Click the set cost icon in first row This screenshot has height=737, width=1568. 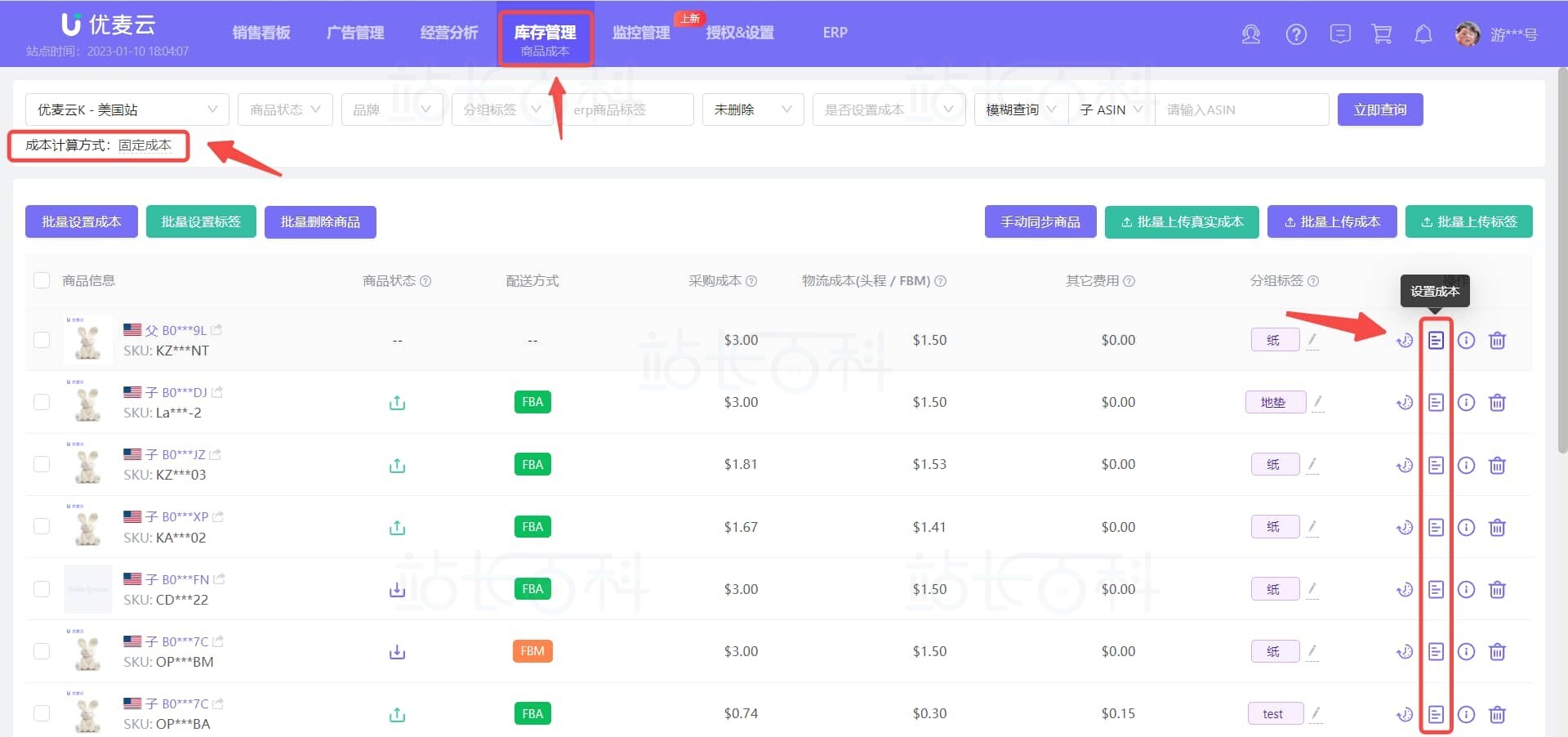[x=1435, y=340]
